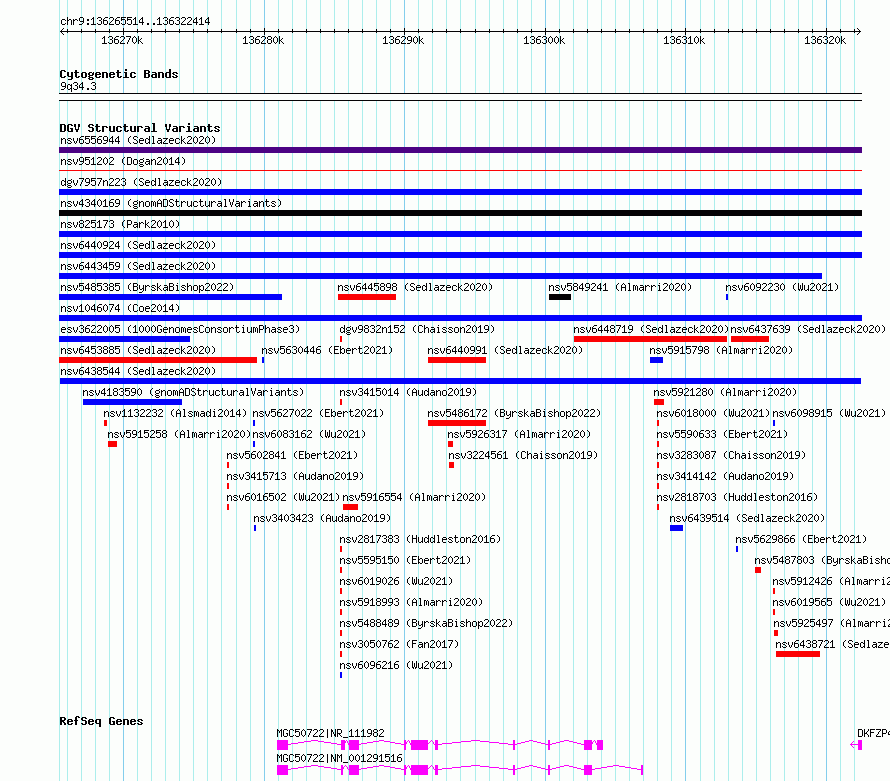This screenshot has width=890, height=781.
Task: Click the red nsv5916554 (Almarri2020) bar
Action: (350, 507)
